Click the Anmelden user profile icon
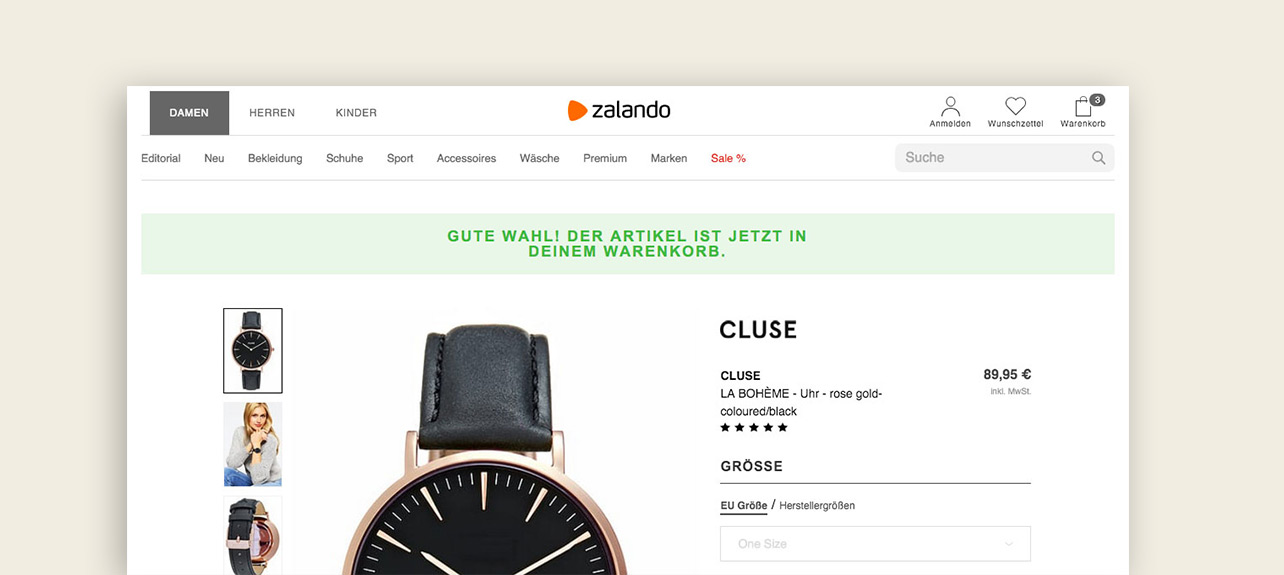Image resolution: width=1284 pixels, height=575 pixels. (950, 106)
